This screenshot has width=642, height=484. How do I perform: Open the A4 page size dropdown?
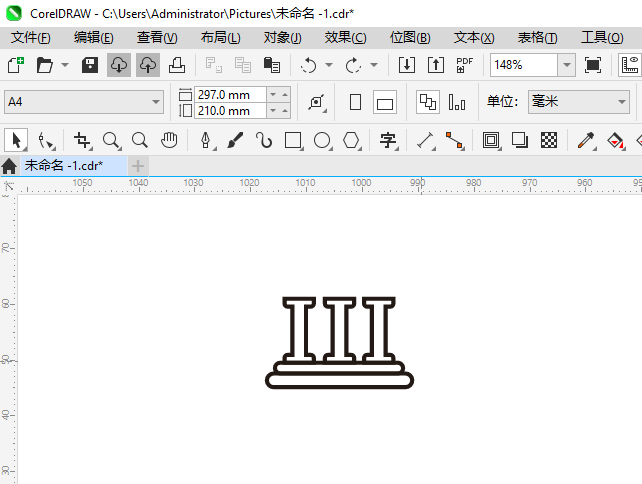click(84, 102)
